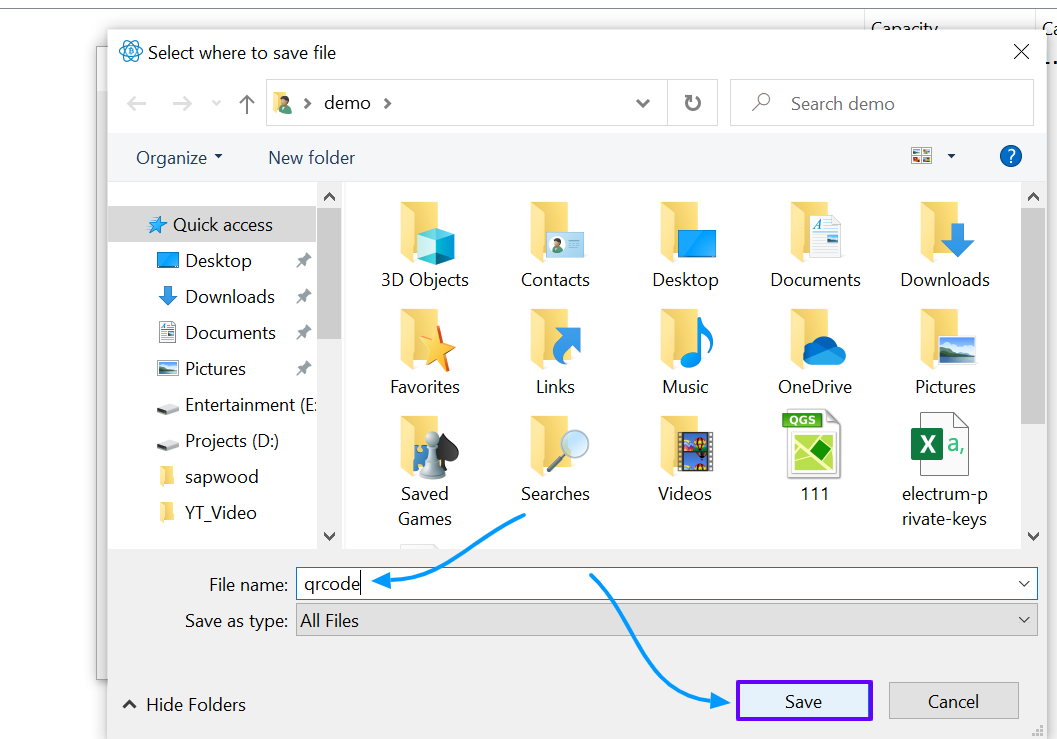Refresh the demo folder listing
Viewport: 1057px width, 739px height.
(692, 103)
